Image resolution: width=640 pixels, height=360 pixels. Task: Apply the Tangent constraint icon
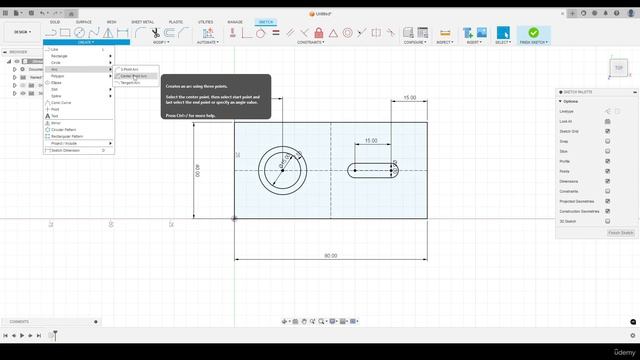coord(260,33)
